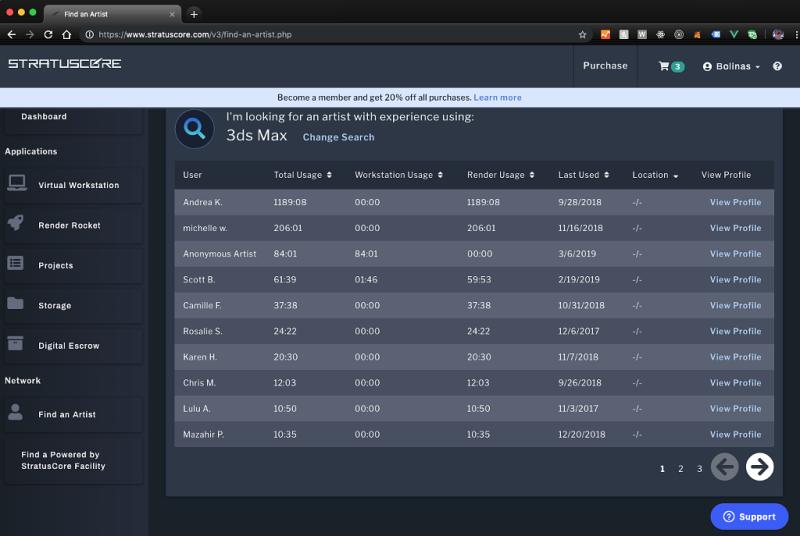Open the Purchase menu item
The height and width of the screenshot is (536, 800).
click(x=605, y=66)
